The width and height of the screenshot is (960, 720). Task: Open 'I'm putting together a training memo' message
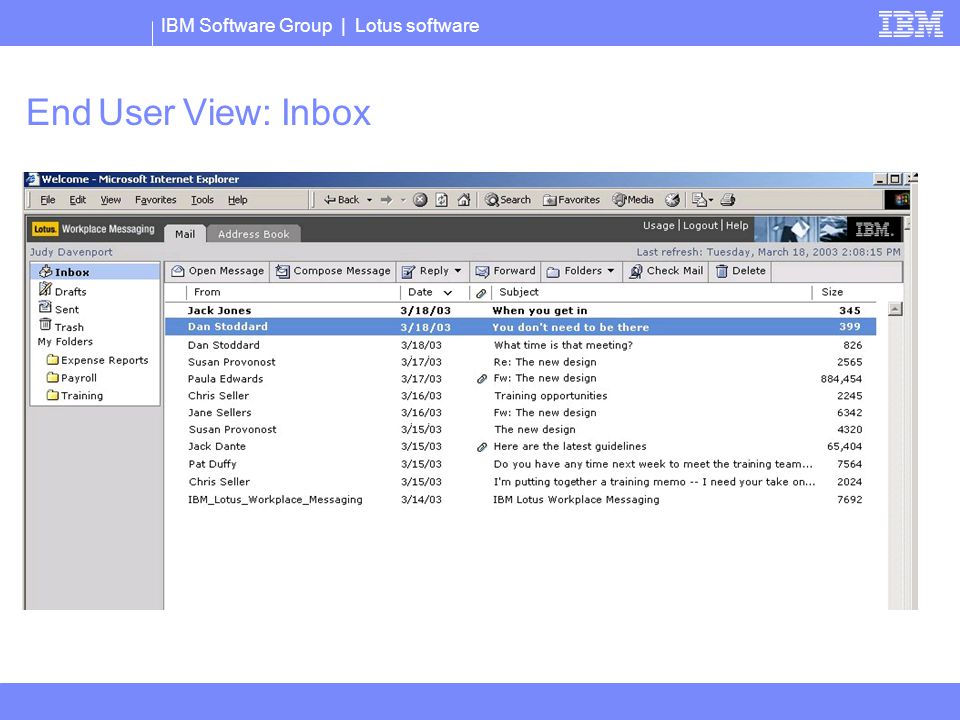click(520, 482)
